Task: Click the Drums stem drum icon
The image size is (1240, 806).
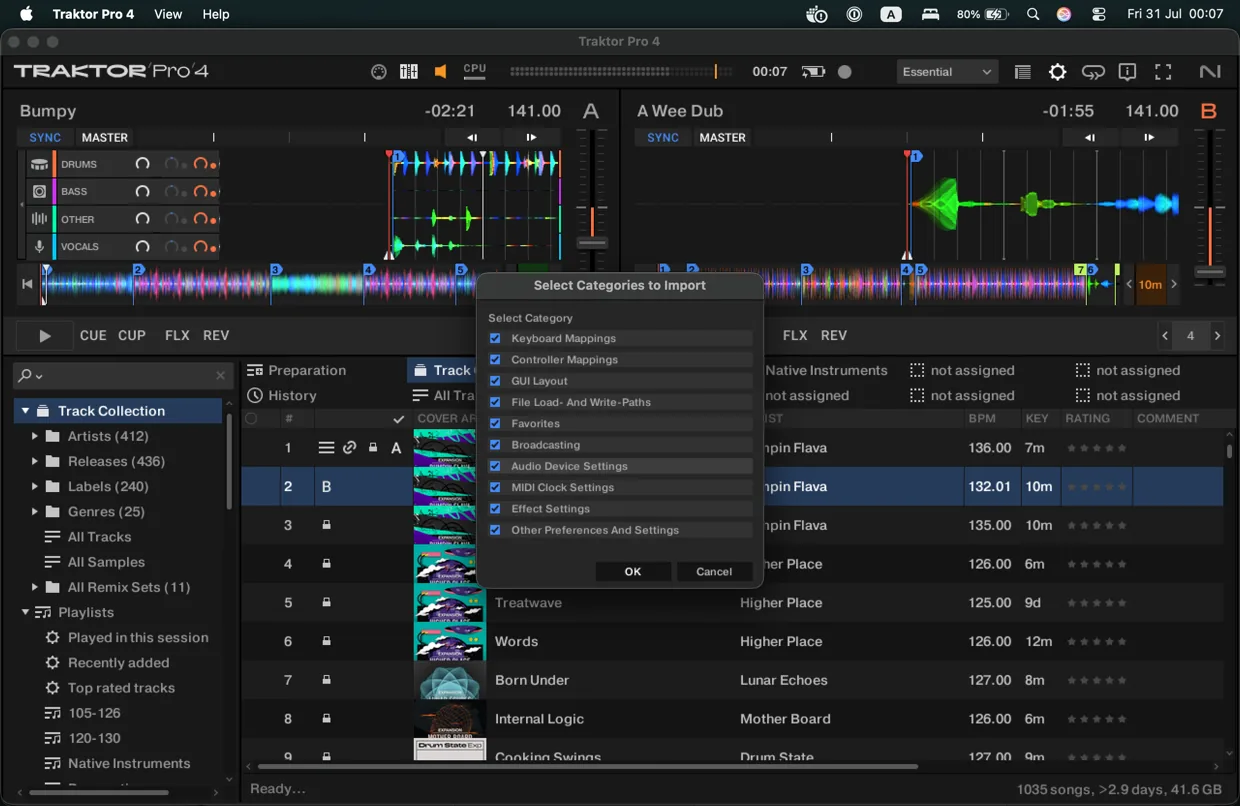Action: click(x=39, y=164)
